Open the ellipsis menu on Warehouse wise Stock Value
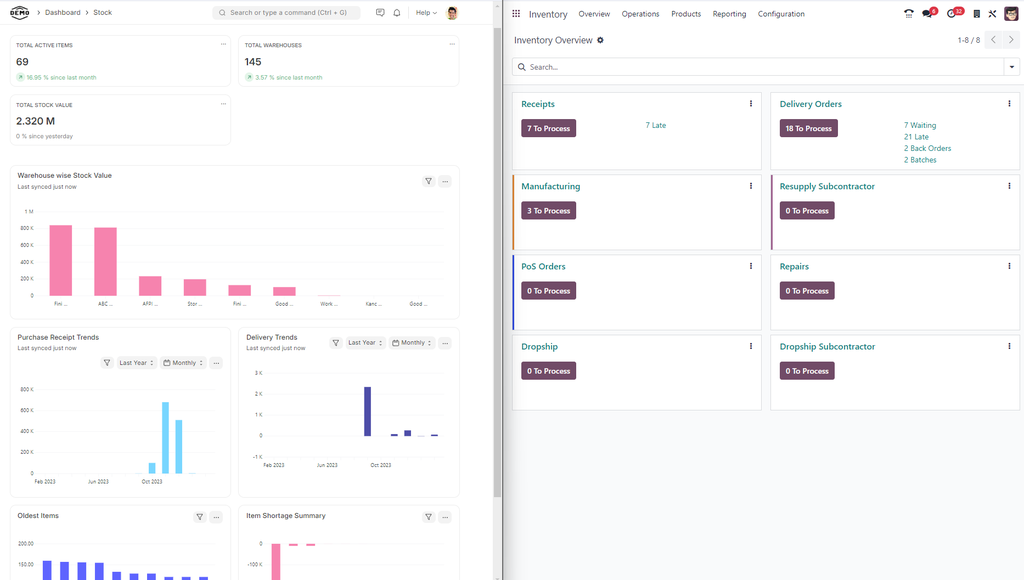 coord(445,182)
